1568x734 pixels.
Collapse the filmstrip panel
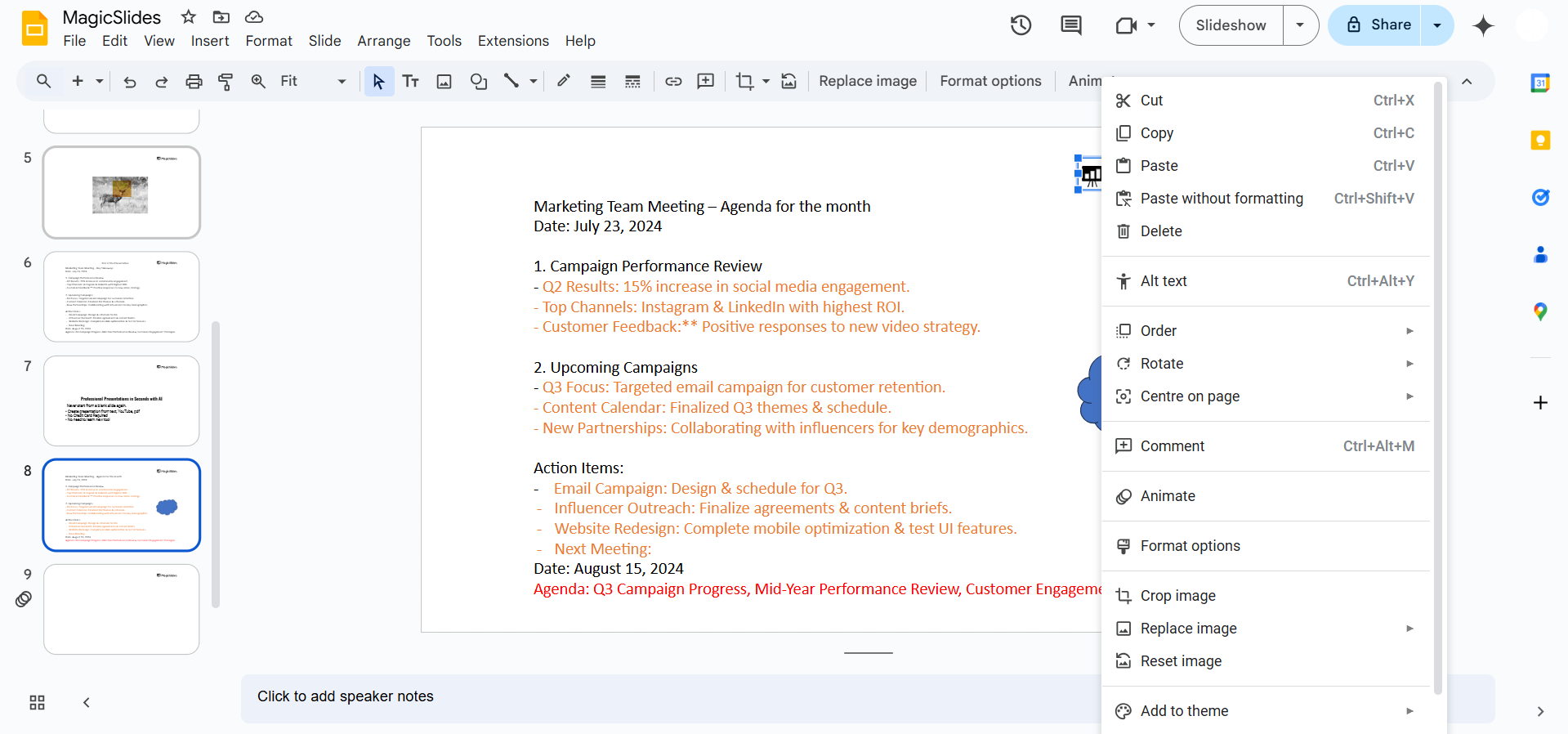(x=87, y=703)
